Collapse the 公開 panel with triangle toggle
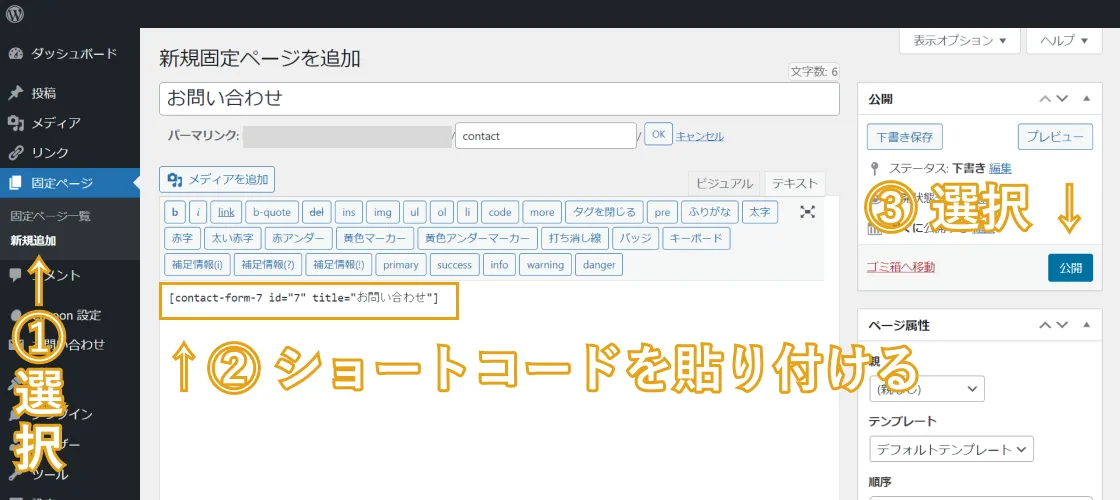1120x500 pixels. point(1087,99)
